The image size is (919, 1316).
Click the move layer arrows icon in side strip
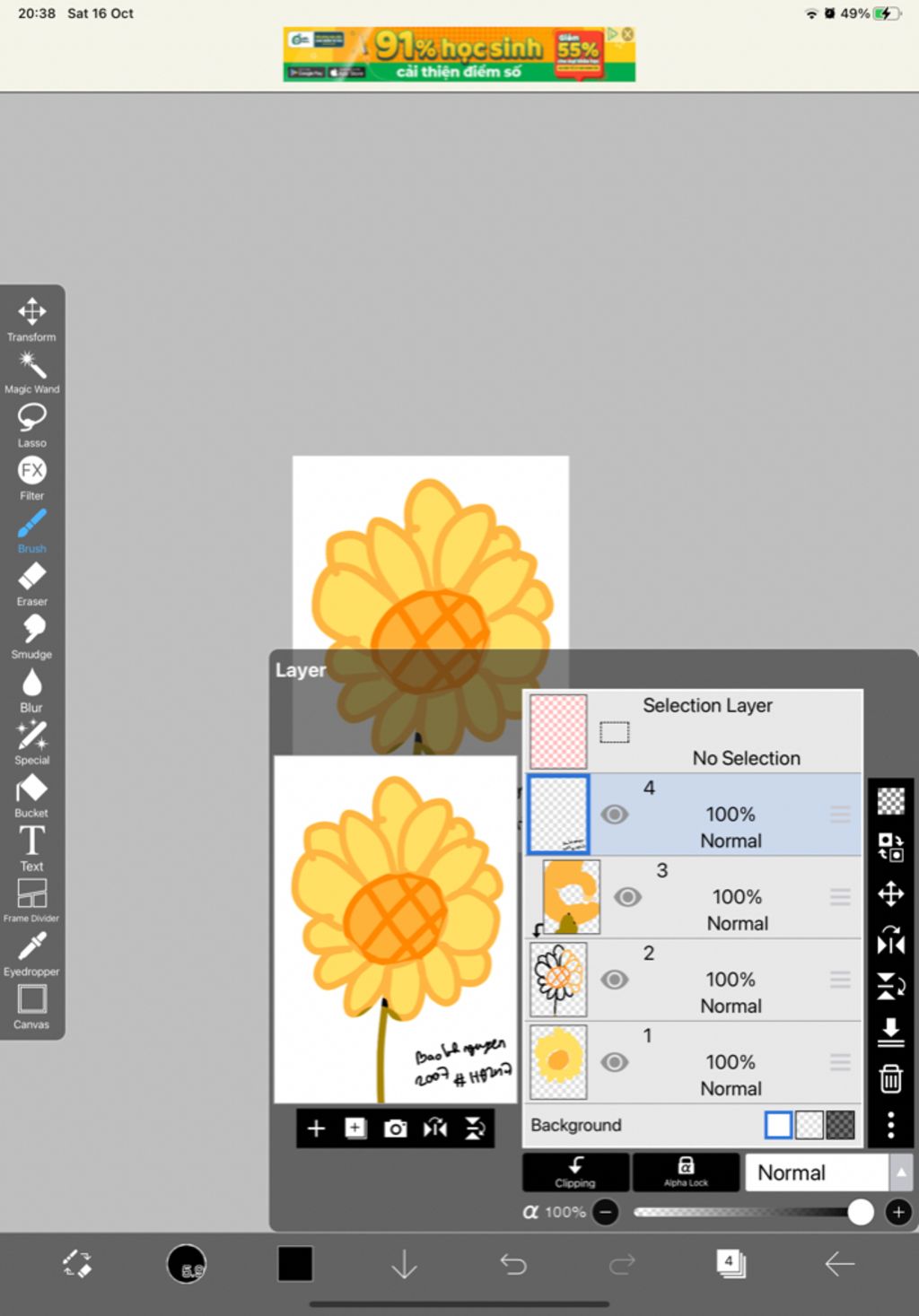pyautogui.click(x=890, y=893)
